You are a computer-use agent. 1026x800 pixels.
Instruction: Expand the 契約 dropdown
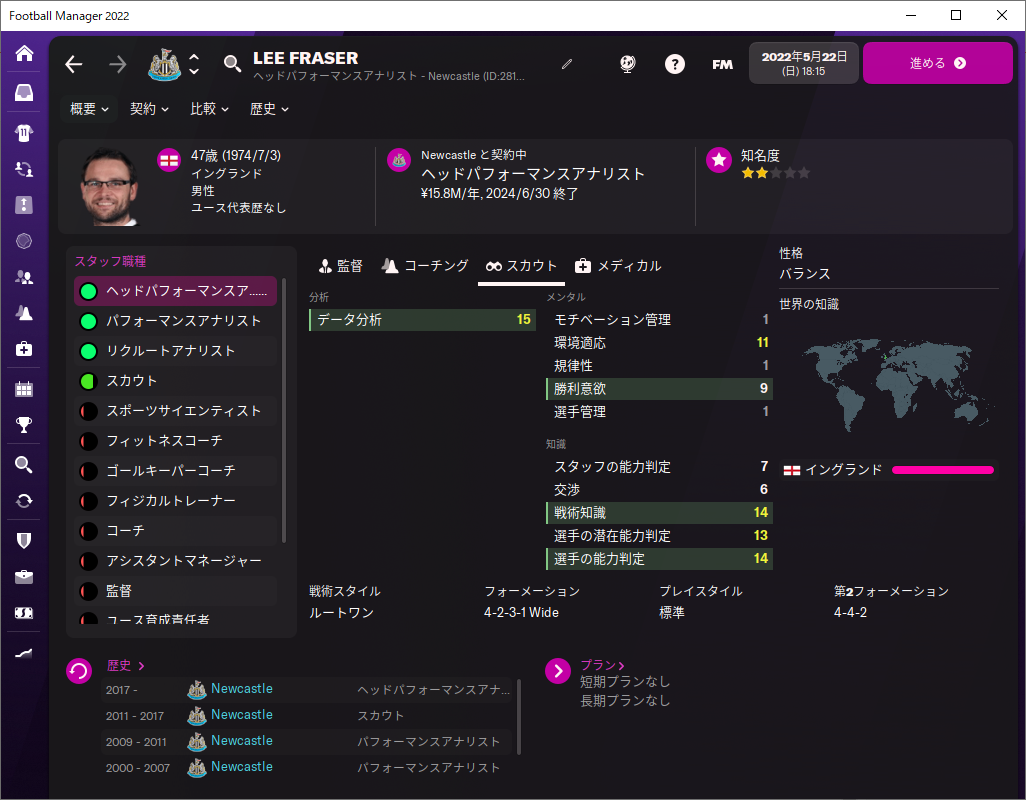point(149,109)
